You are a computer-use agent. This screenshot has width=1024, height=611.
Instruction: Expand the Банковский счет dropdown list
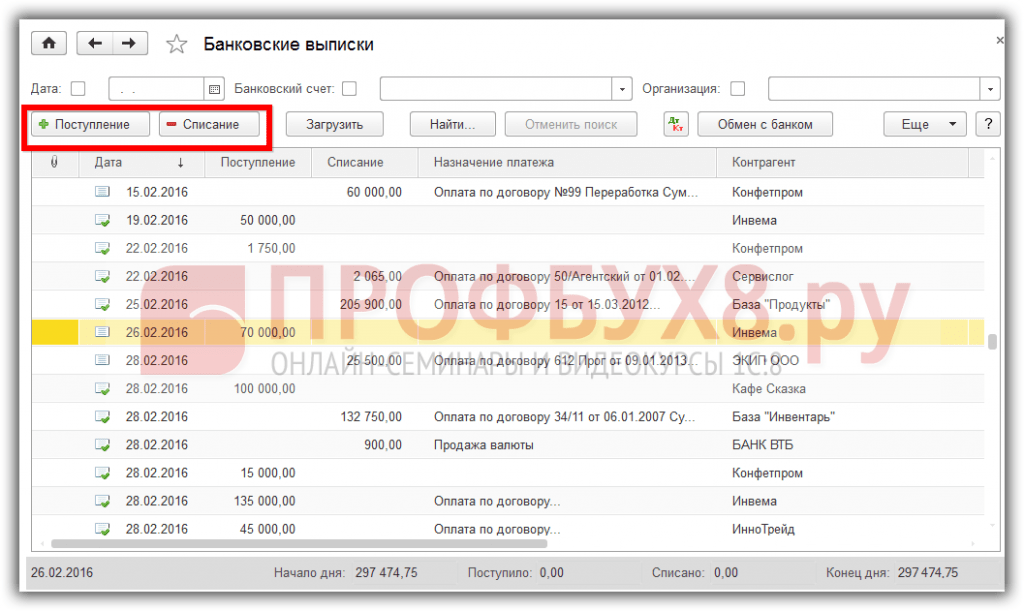click(622, 89)
